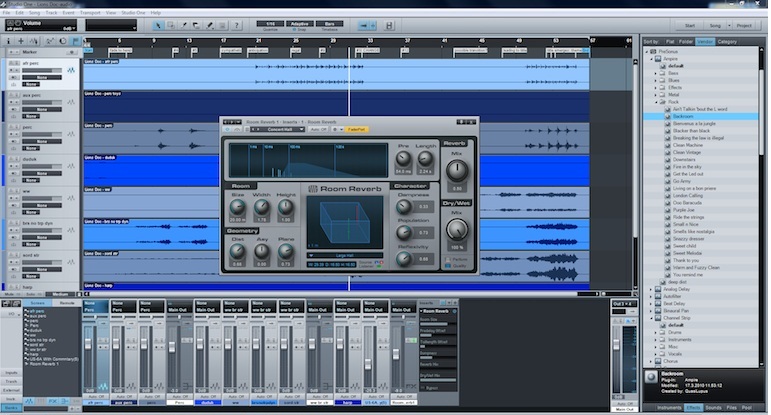Toggle Room Reverb power activate button
The height and width of the screenshot is (415, 771).
pyautogui.click(x=227, y=129)
